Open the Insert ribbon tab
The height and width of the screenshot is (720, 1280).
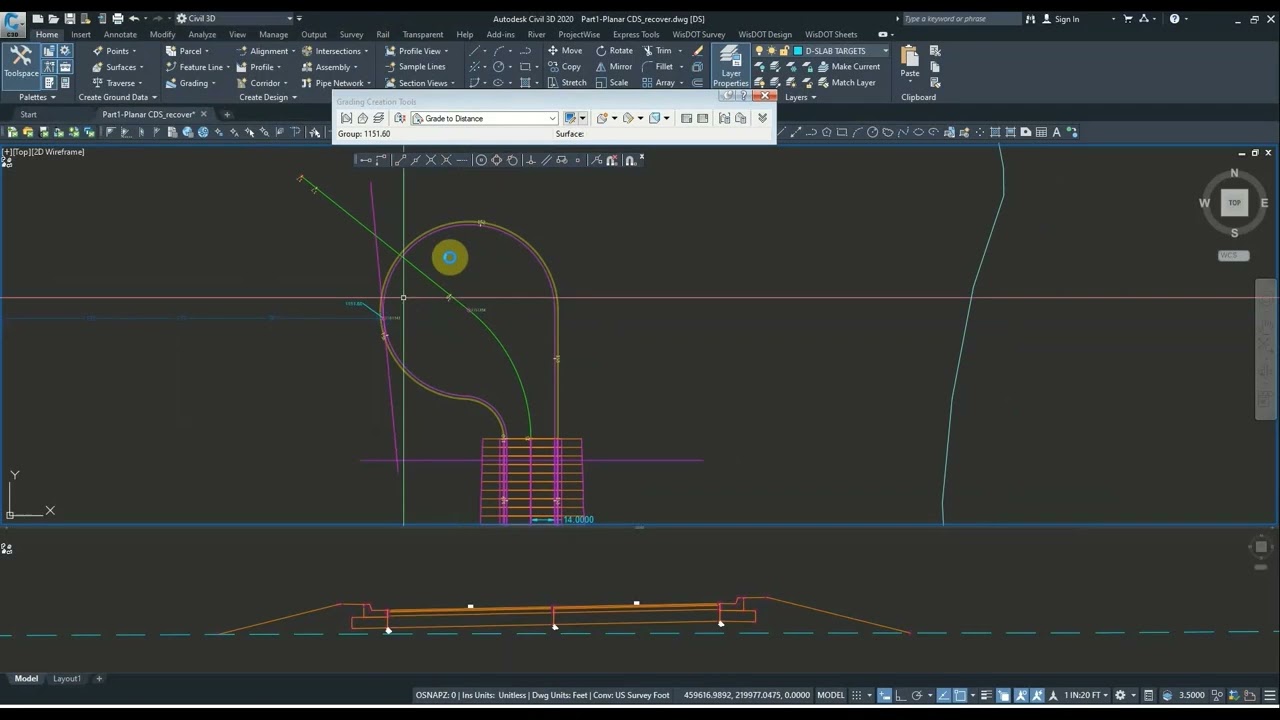click(81, 34)
